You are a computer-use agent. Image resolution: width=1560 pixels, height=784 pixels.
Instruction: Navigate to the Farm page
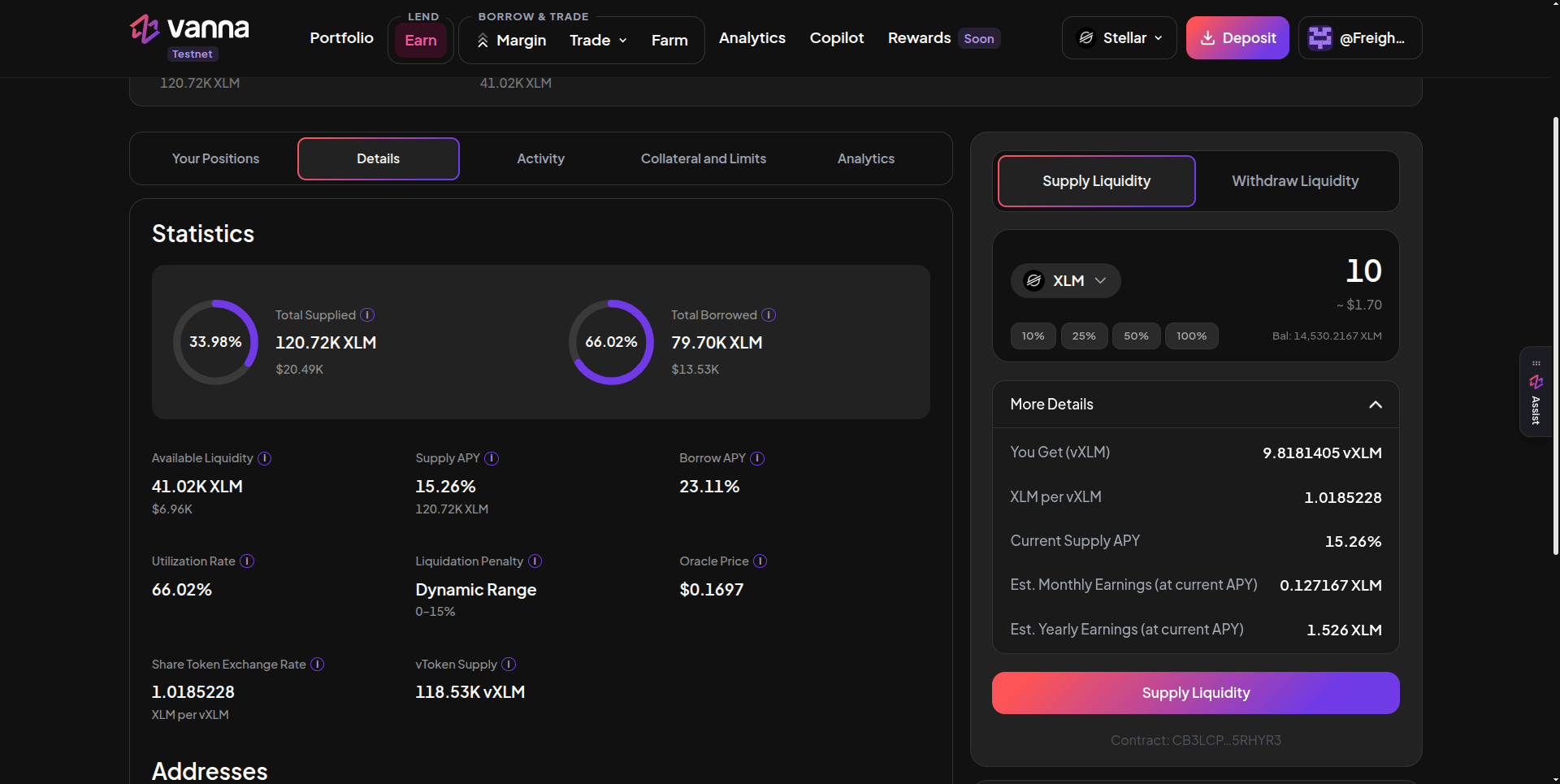point(669,41)
